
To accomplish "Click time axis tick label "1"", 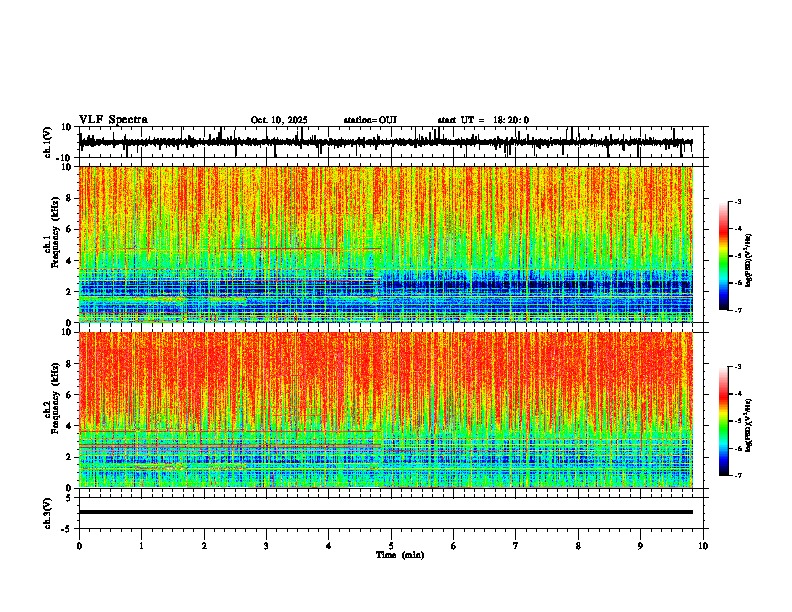I will click(x=141, y=546).
